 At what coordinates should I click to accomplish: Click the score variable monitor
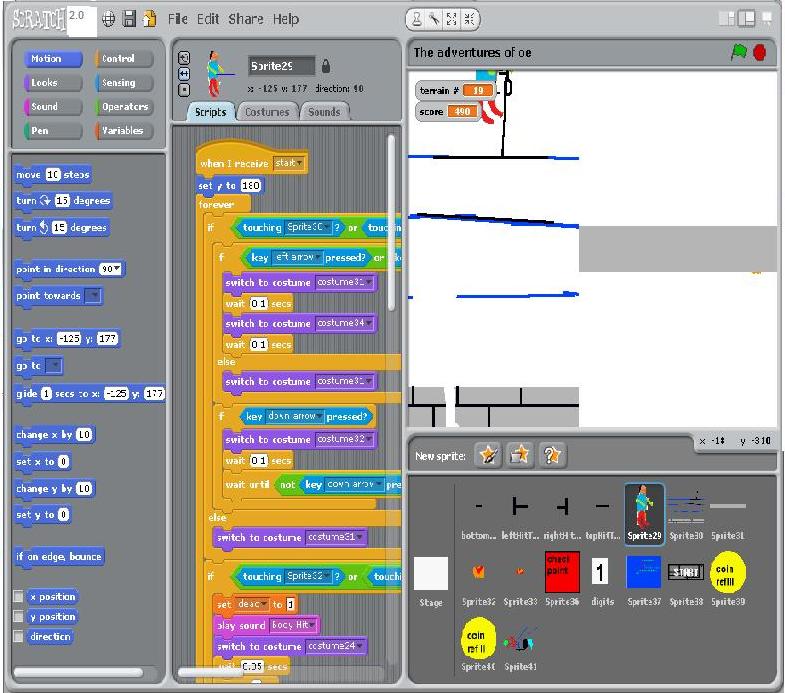(447, 112)
